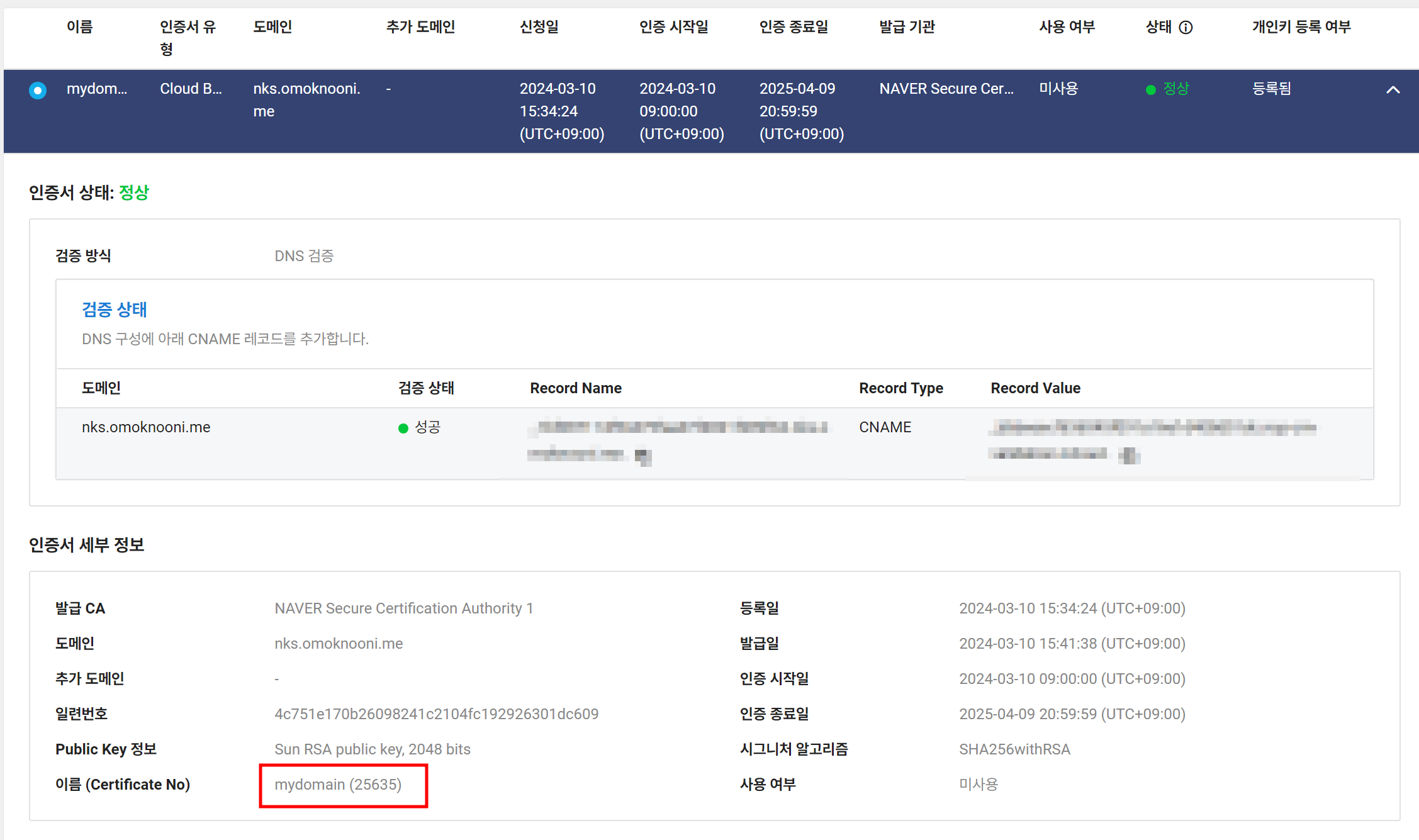Click the 신청일 column header
The width and height of the screenshot is (1419, 840).
tap(539, 27)
